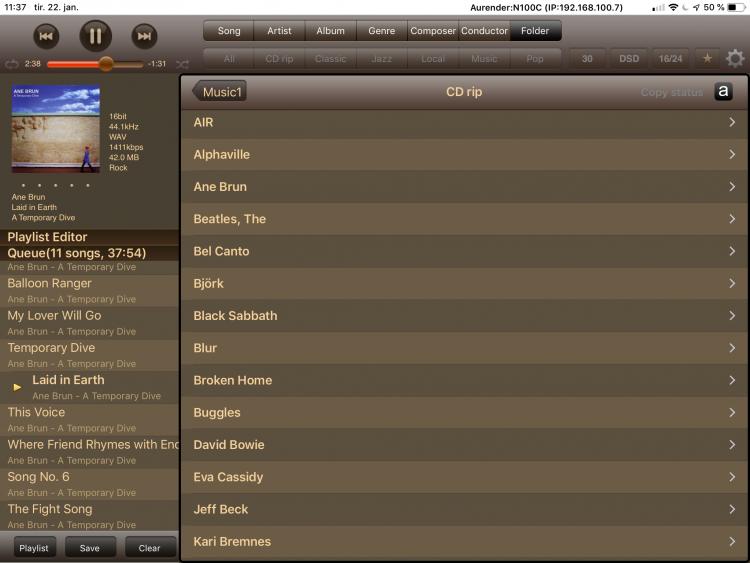Open the Eva Cassidy folder
Image resolution: width=750 pixels, height=563 pixels.
(464, 477)
